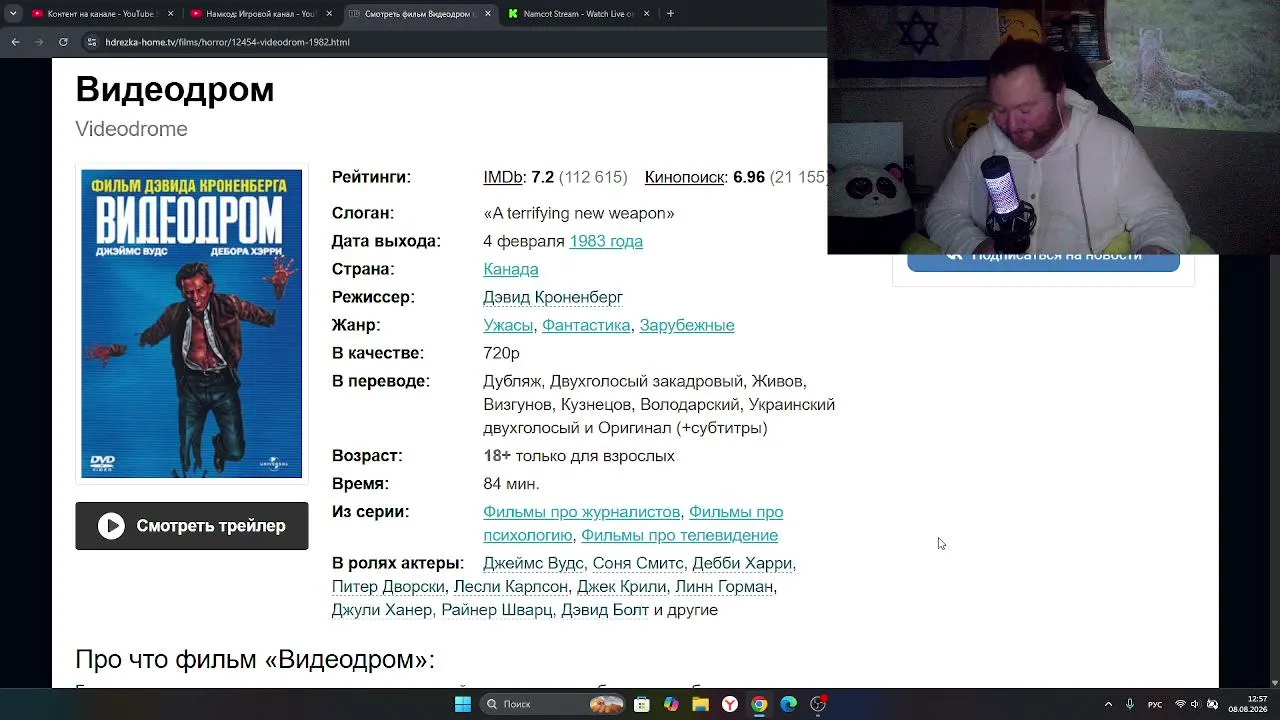
Task: Open the tab search dropdown arrow
Action: [12, 14]
